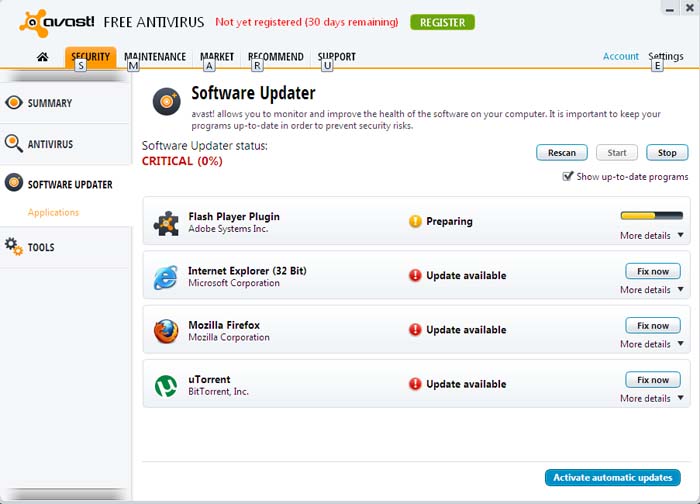Expand More details for Internet Explorer
The image size is (700, 504).
(x=652, y=290)
